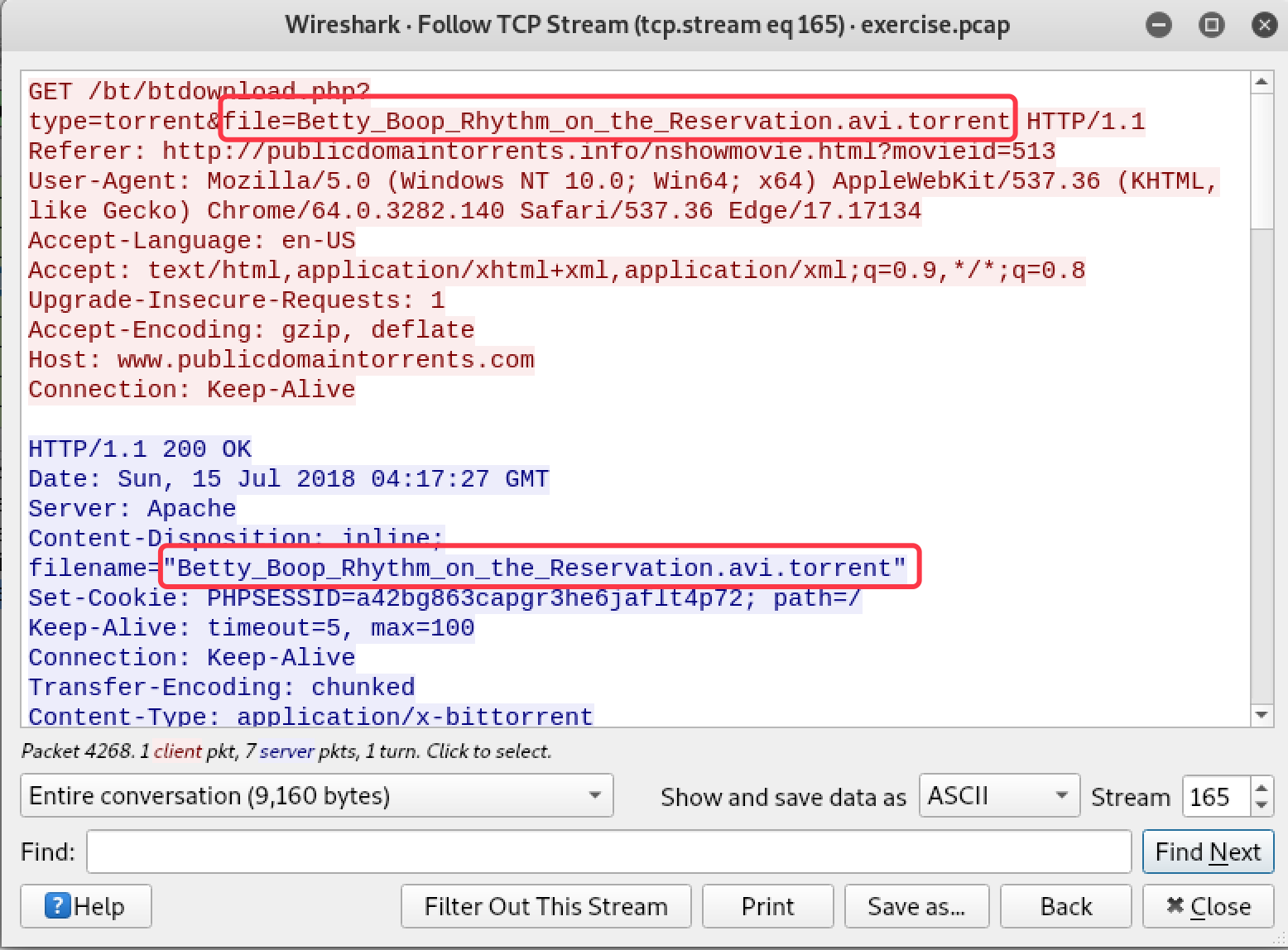Click 'Content-Type: application/x-bittorrent' line
The width and height of the screenshot is (1288, 950).
click(x=311, y=716)
